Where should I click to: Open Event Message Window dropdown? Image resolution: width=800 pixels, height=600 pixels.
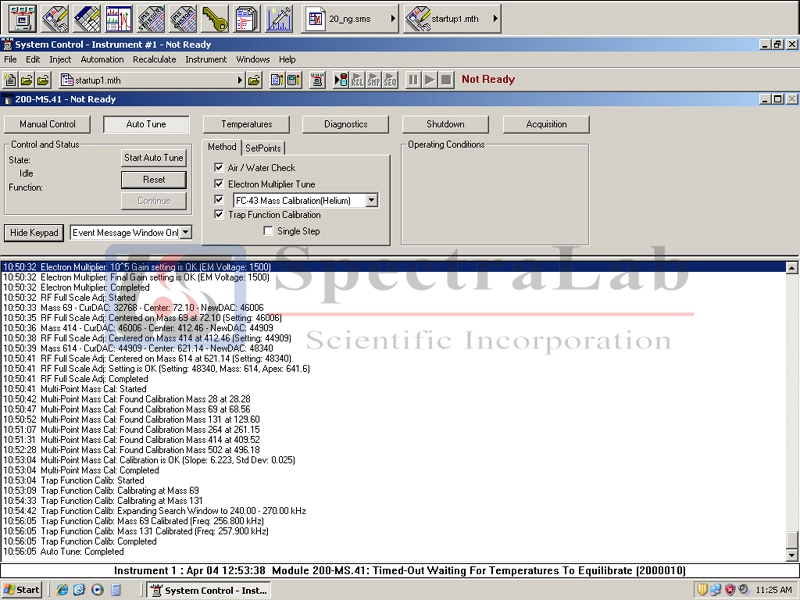point(185,233)
